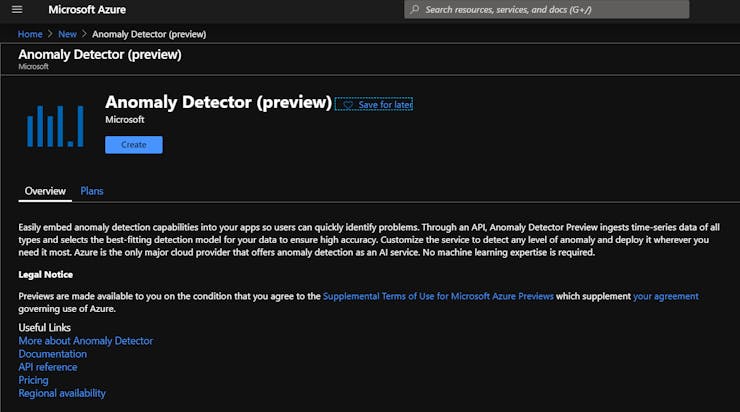This screenshot has height=412, width=740.
Task: Open the Documentation link
Action: pyautogui.click(x=52, y=354)
